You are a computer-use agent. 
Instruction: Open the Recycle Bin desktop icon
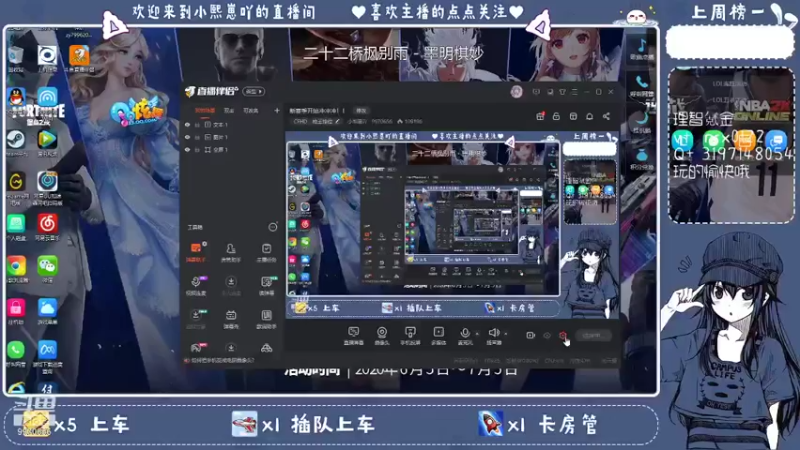pyautogui.click(x=16, y=58)
